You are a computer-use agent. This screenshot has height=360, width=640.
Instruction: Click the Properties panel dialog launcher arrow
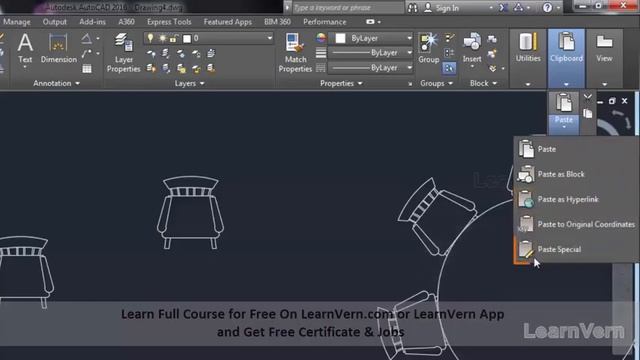tap(410, 84)
